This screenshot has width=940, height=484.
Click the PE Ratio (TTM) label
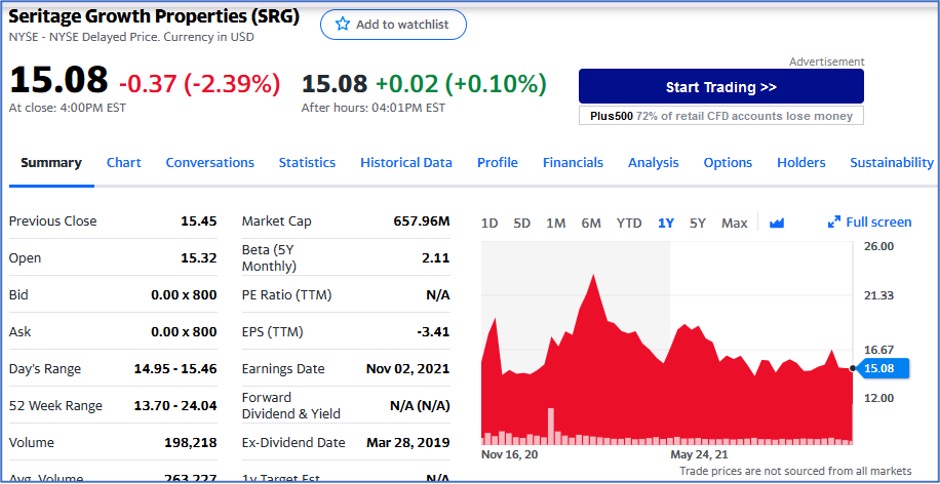pos(287,294)
